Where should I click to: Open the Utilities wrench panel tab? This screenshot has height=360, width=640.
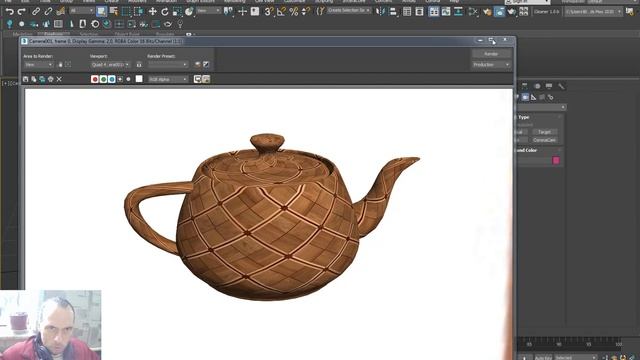point(561,86)
